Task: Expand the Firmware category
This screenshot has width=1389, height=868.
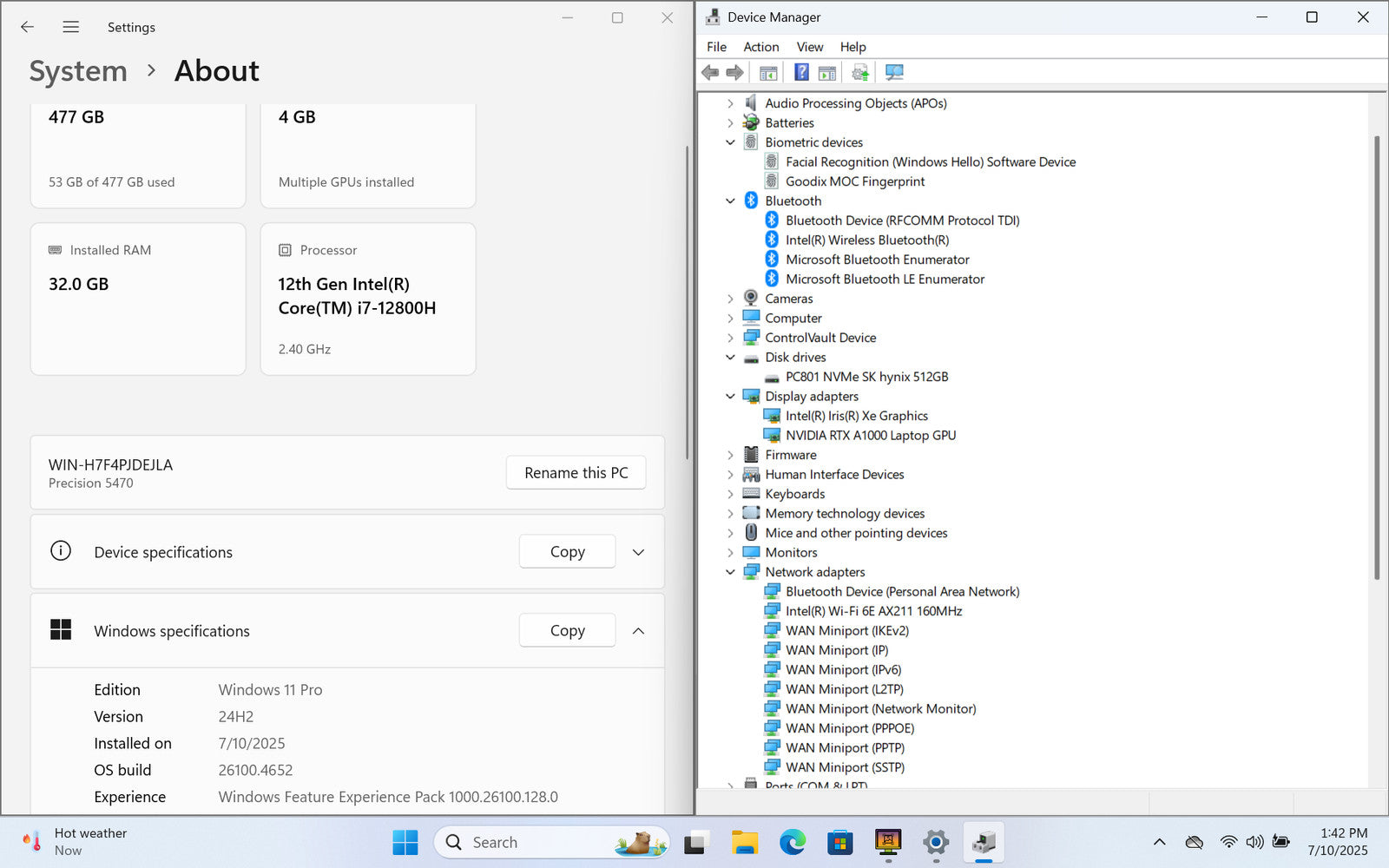Action: [x=730, y=455]
